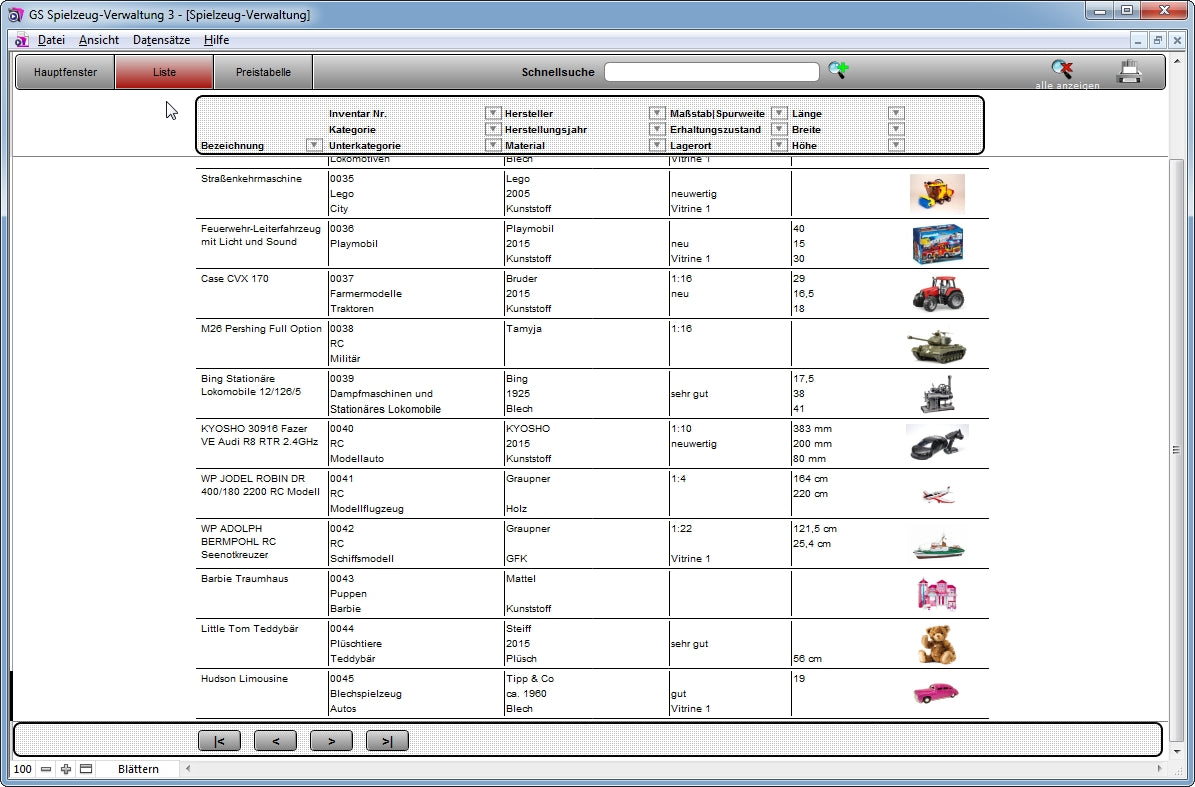Click the Schnellsuche input field
Image resolution: width=1195 pixels, height=787 pixels.
tap(711, 72)
